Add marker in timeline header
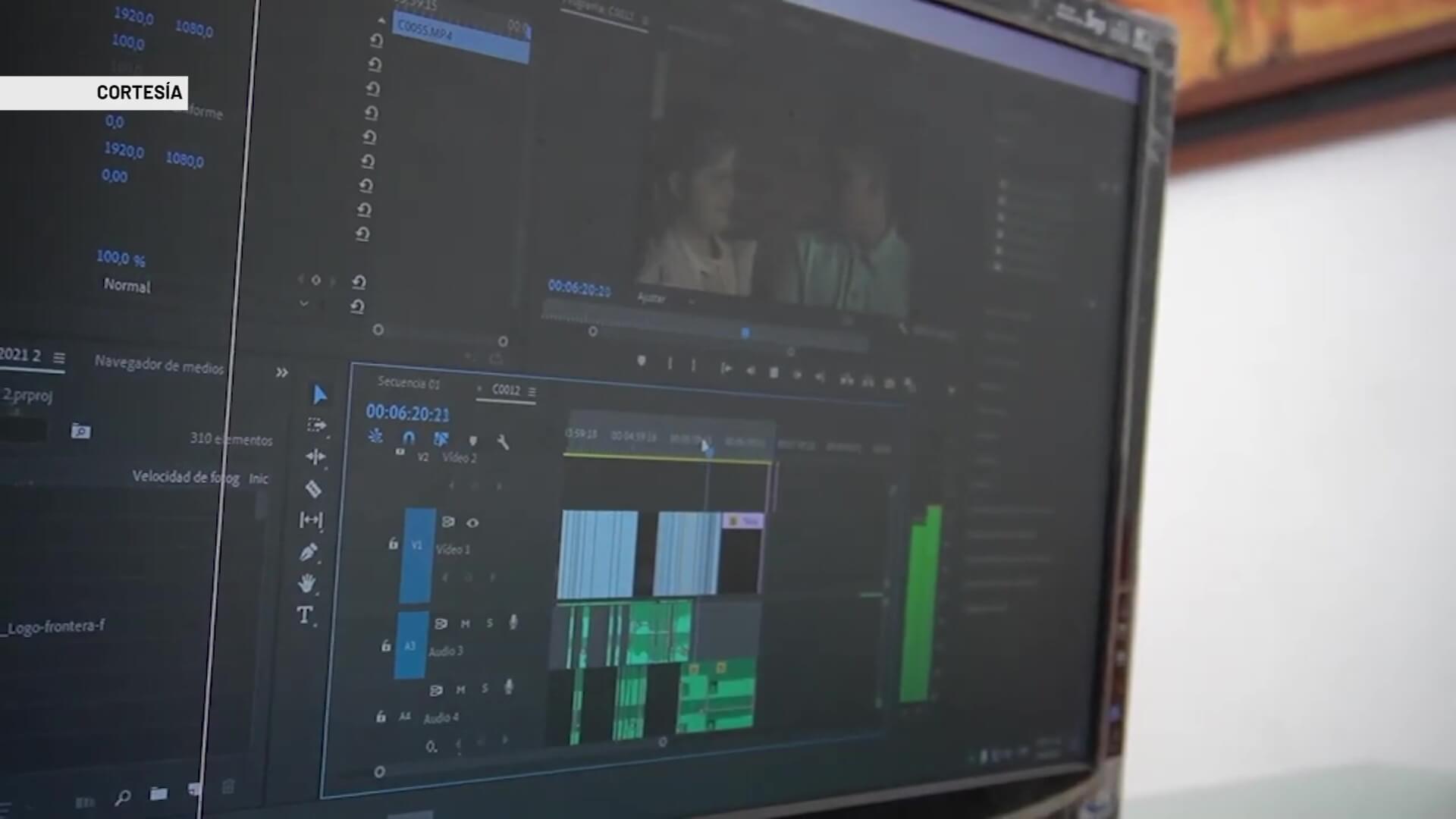This screenshot has height=819, width=1456. [x=472, y=441]
